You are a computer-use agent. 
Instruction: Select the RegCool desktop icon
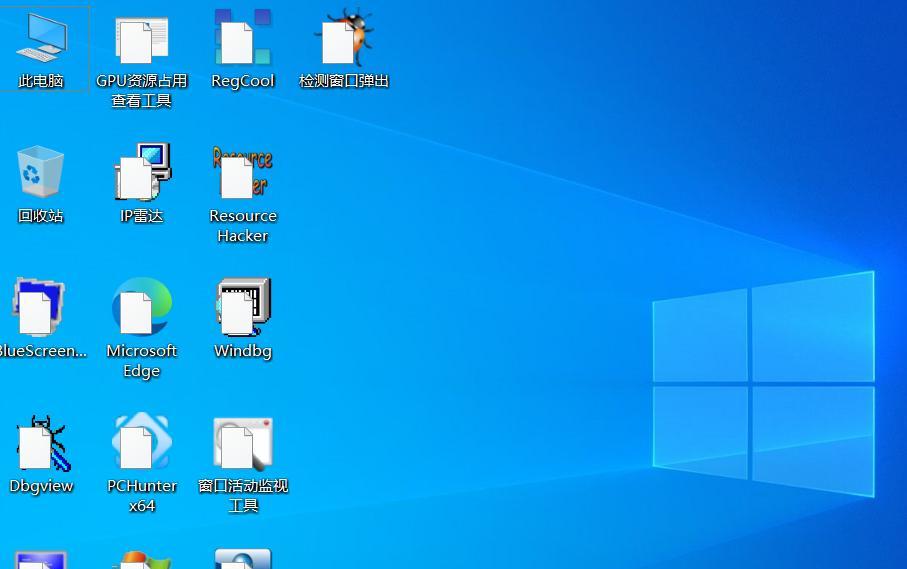243,36
